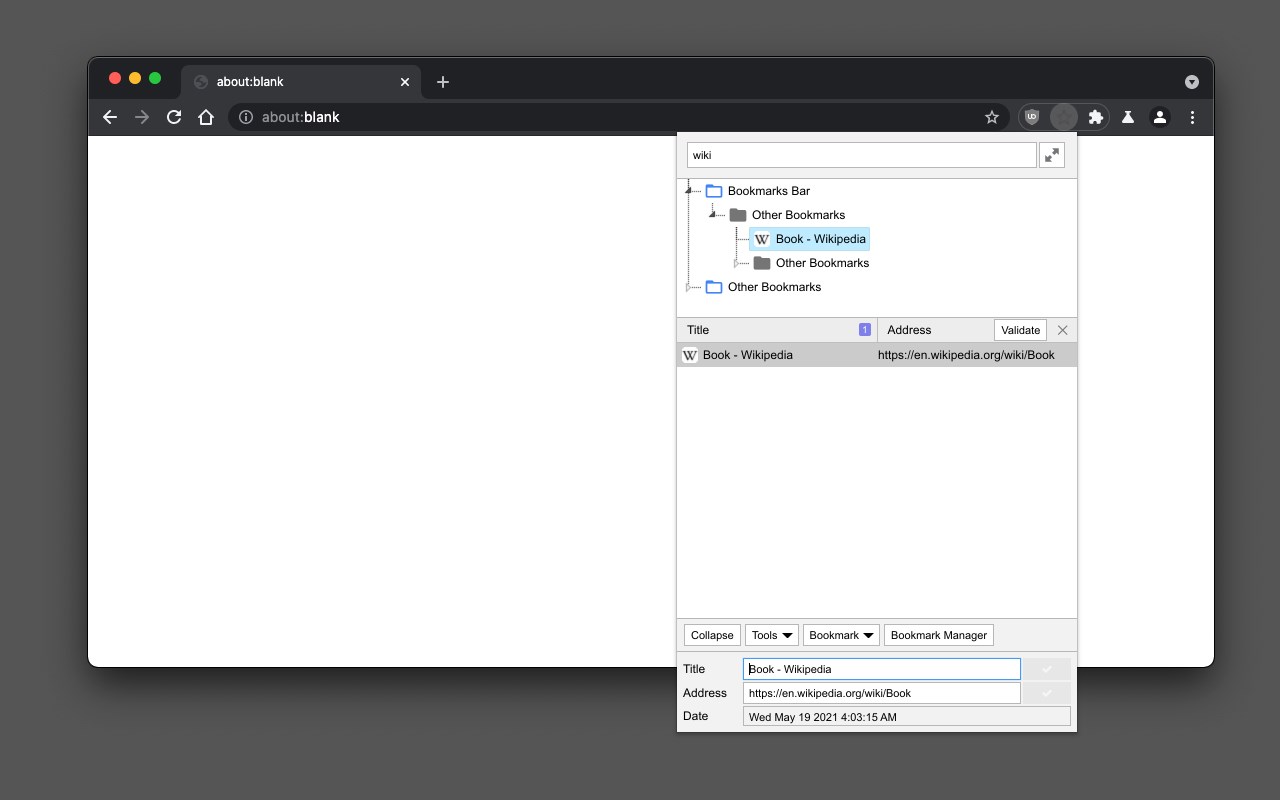This screenshot has width=1280, height=800.
Task: Open the Chrome three-dot menu
Action: 1192,117
